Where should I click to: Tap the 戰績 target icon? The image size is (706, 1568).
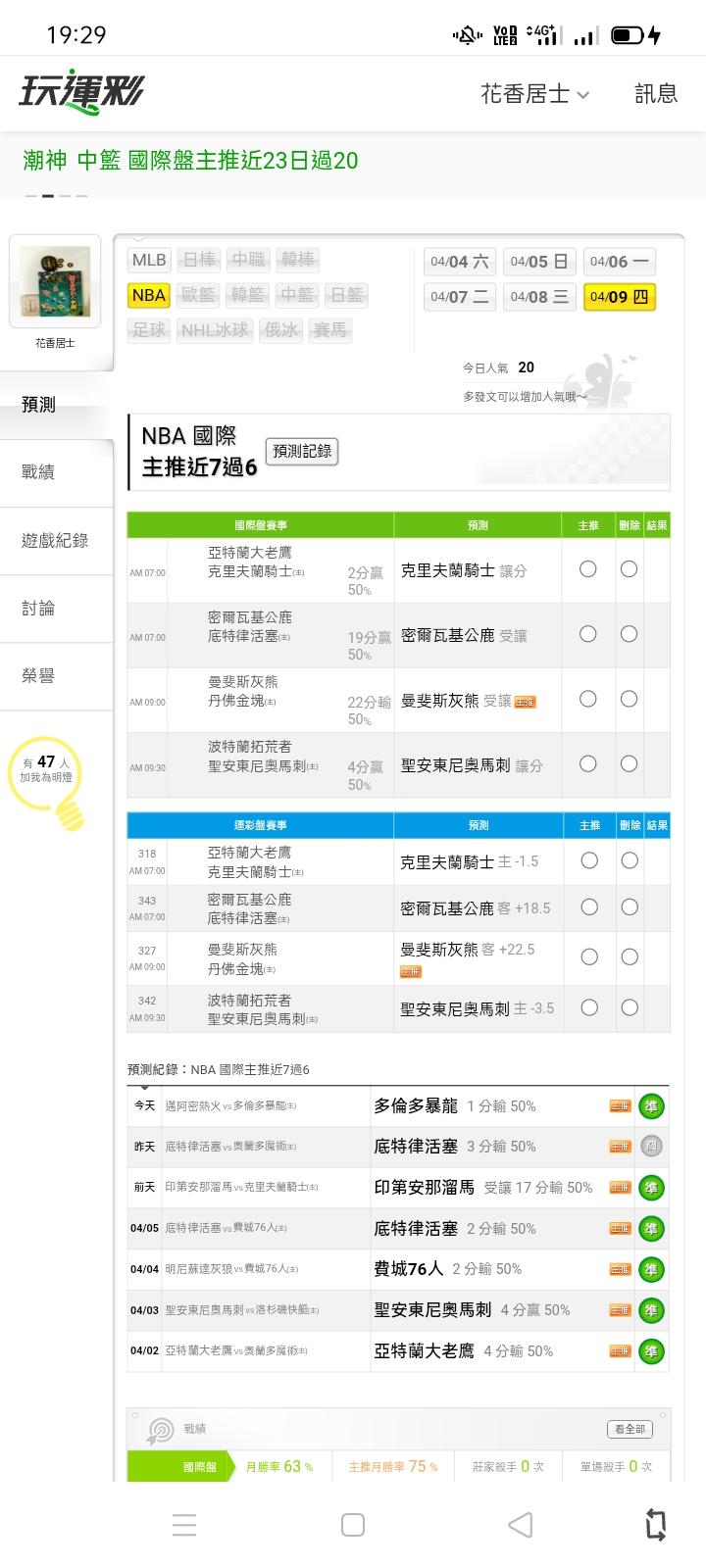click(159, 1430)
